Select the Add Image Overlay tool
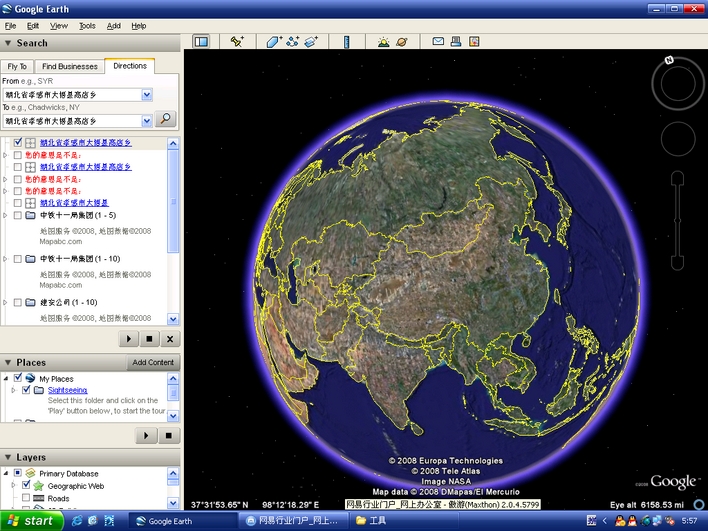Screen dimensions: 708x531 [311, 42]
